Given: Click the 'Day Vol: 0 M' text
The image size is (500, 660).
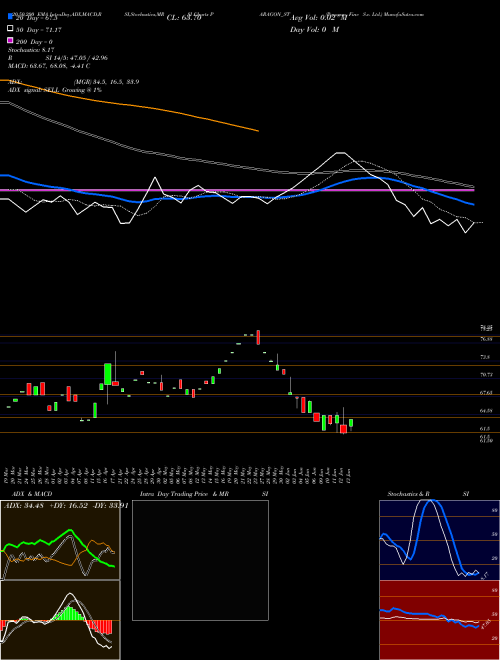Looking at the screenshot, I should (314, 29).
